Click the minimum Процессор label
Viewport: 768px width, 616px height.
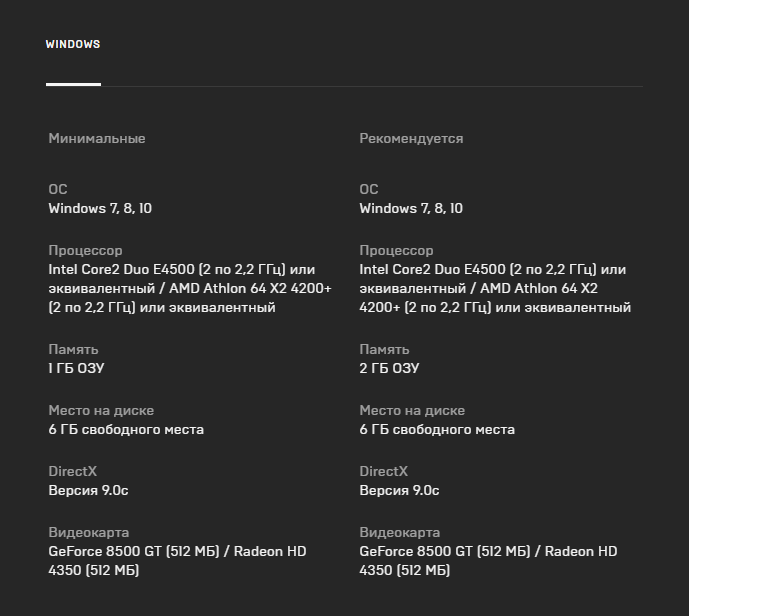[x=85, y=250]
